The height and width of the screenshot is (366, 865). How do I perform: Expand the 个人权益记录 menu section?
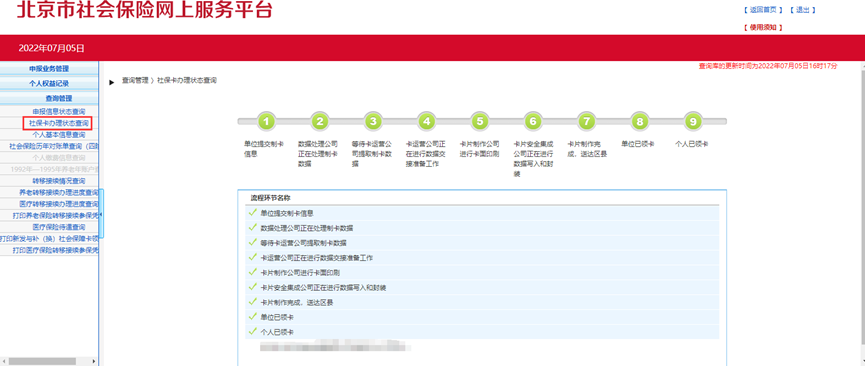49,83
